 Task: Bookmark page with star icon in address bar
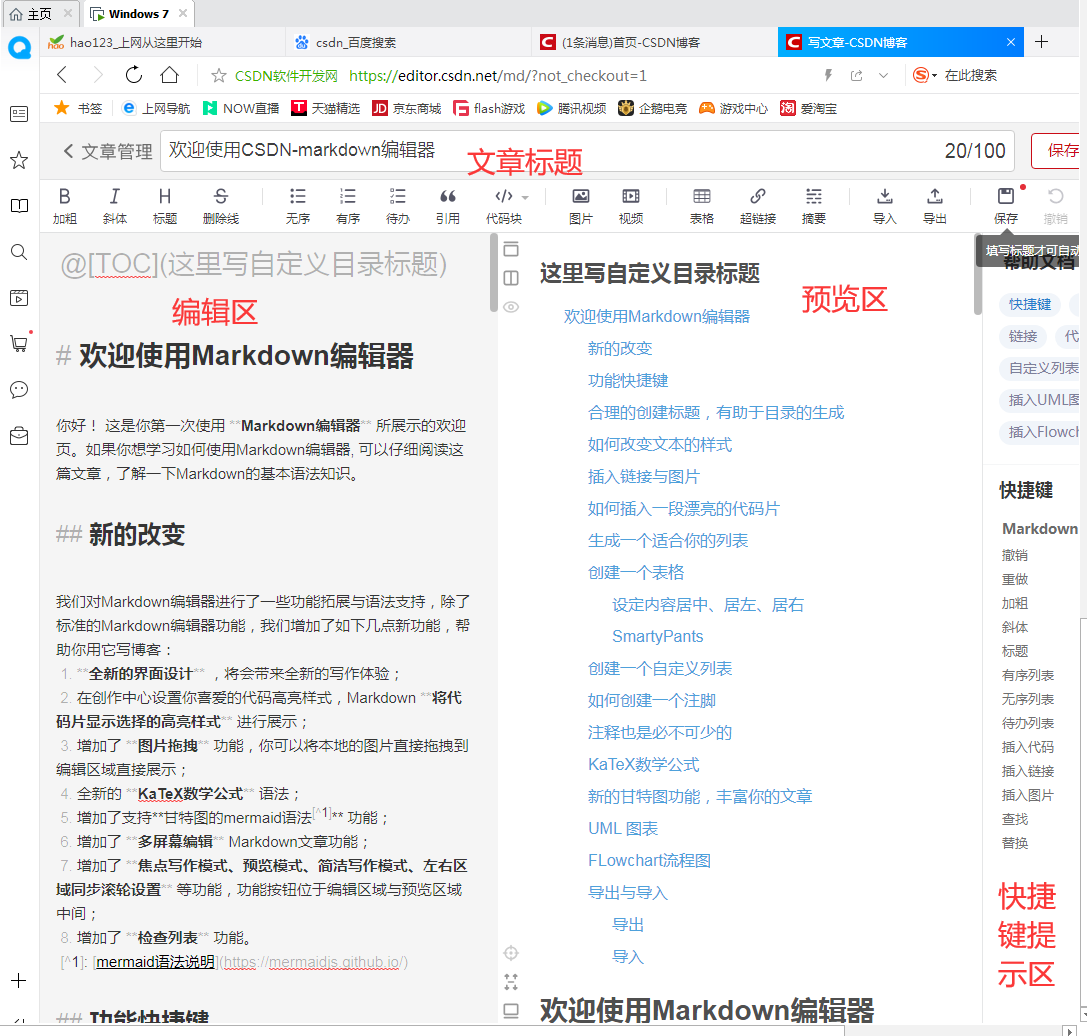pos(218,76)
